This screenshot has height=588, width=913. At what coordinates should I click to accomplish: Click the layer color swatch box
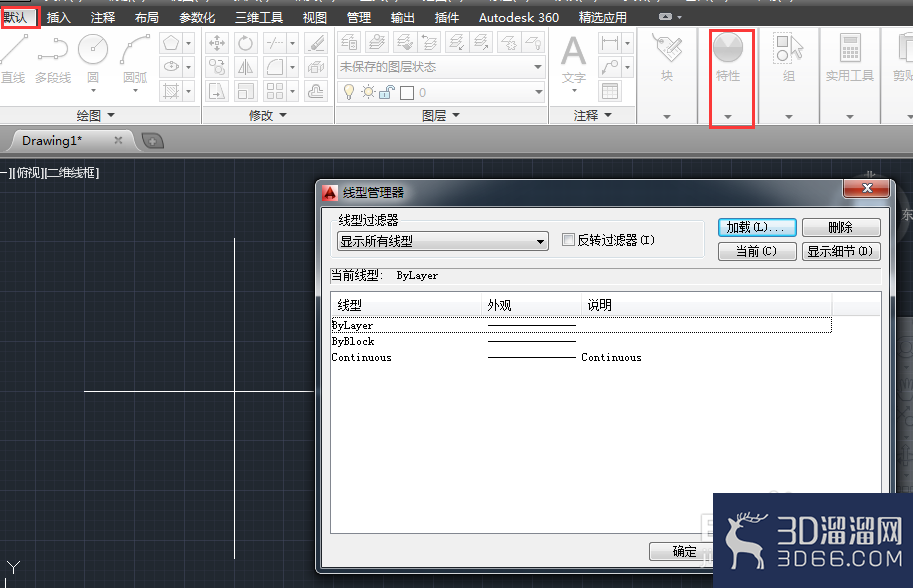click(x=407, y=93)
